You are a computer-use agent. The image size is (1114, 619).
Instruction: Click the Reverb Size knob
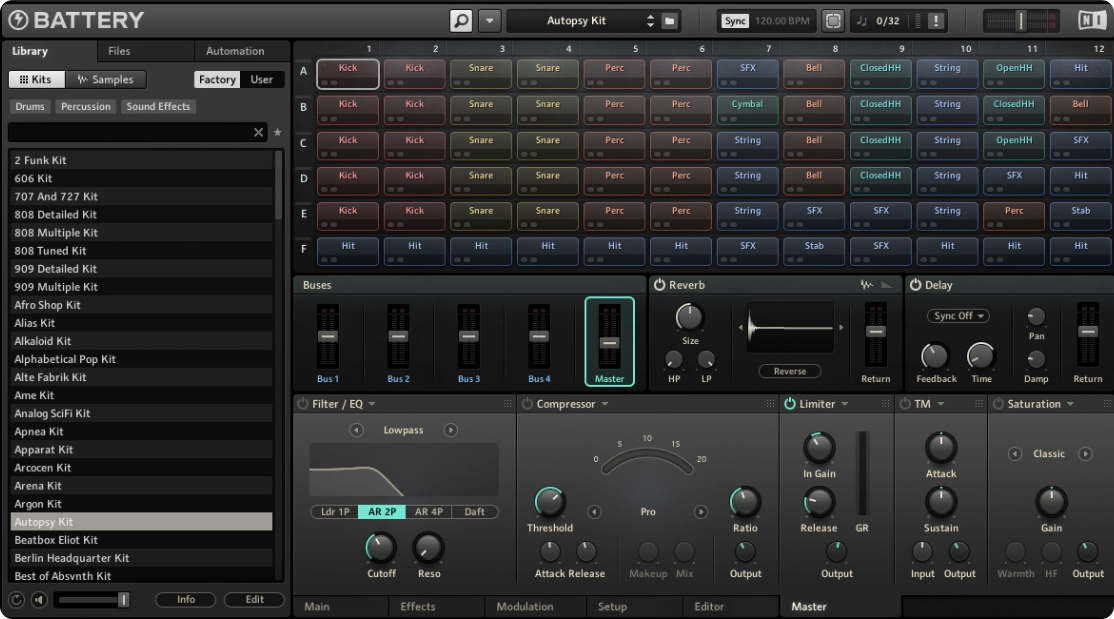(x=688, y=317)
